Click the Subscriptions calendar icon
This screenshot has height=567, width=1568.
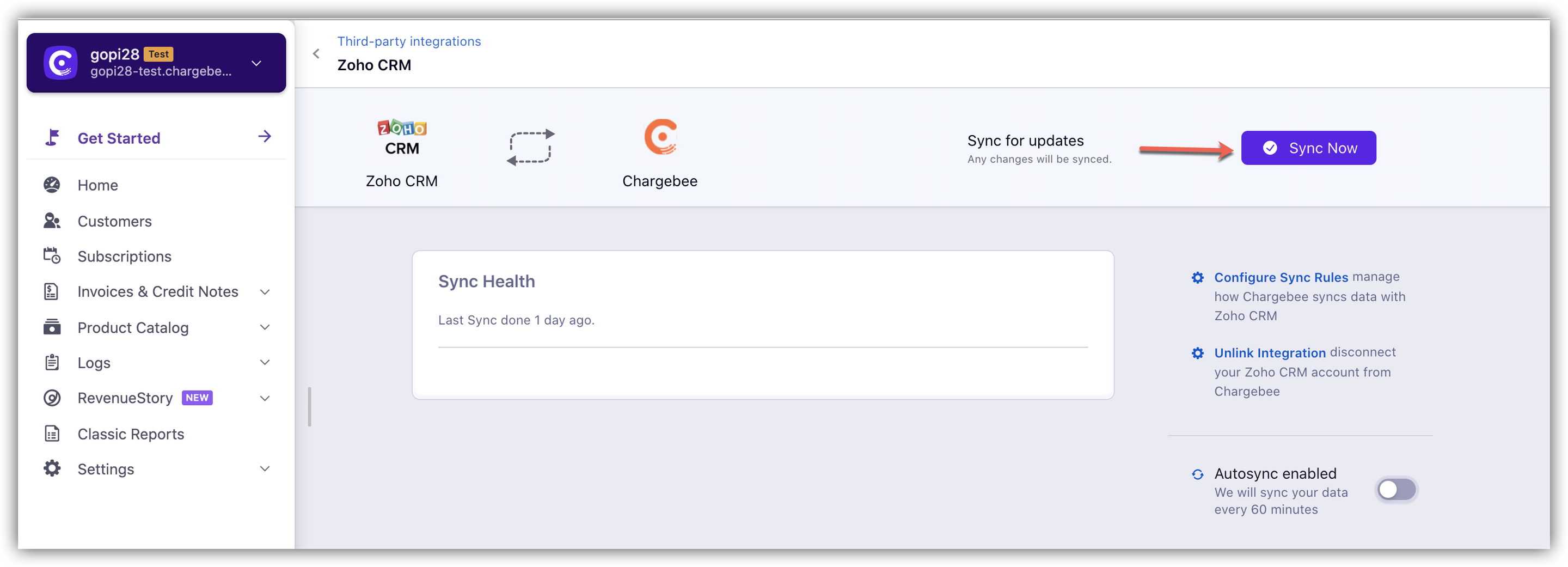(x=52, y=257)
